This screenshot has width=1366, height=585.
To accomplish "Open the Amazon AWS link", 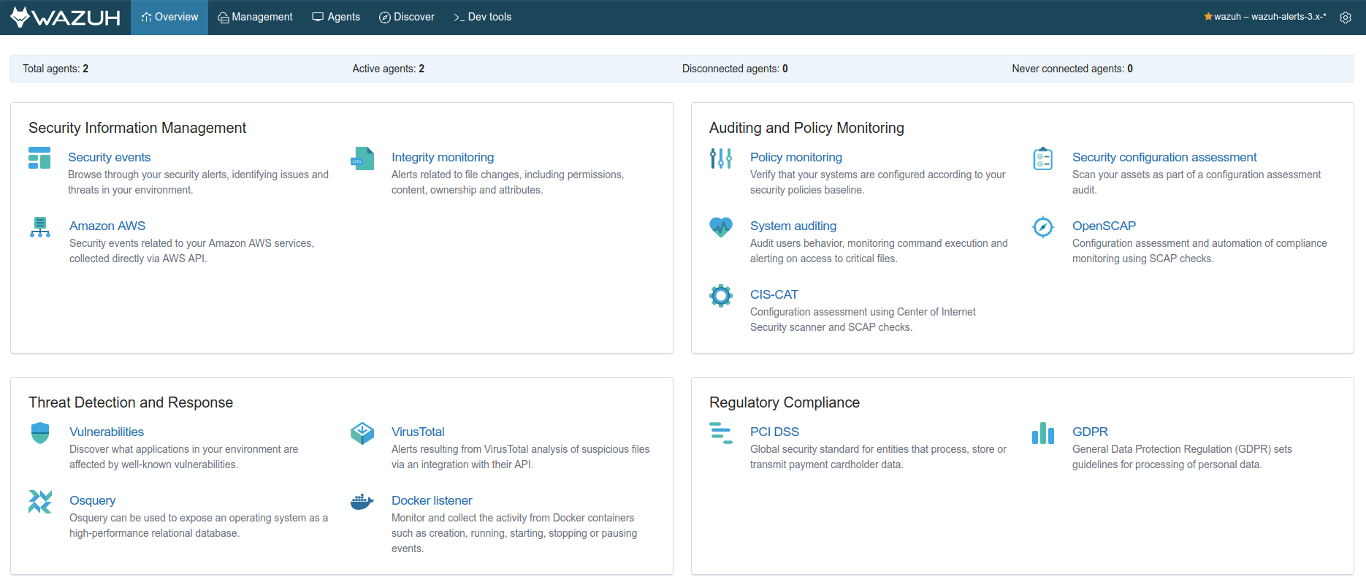I will pos(107,226).
